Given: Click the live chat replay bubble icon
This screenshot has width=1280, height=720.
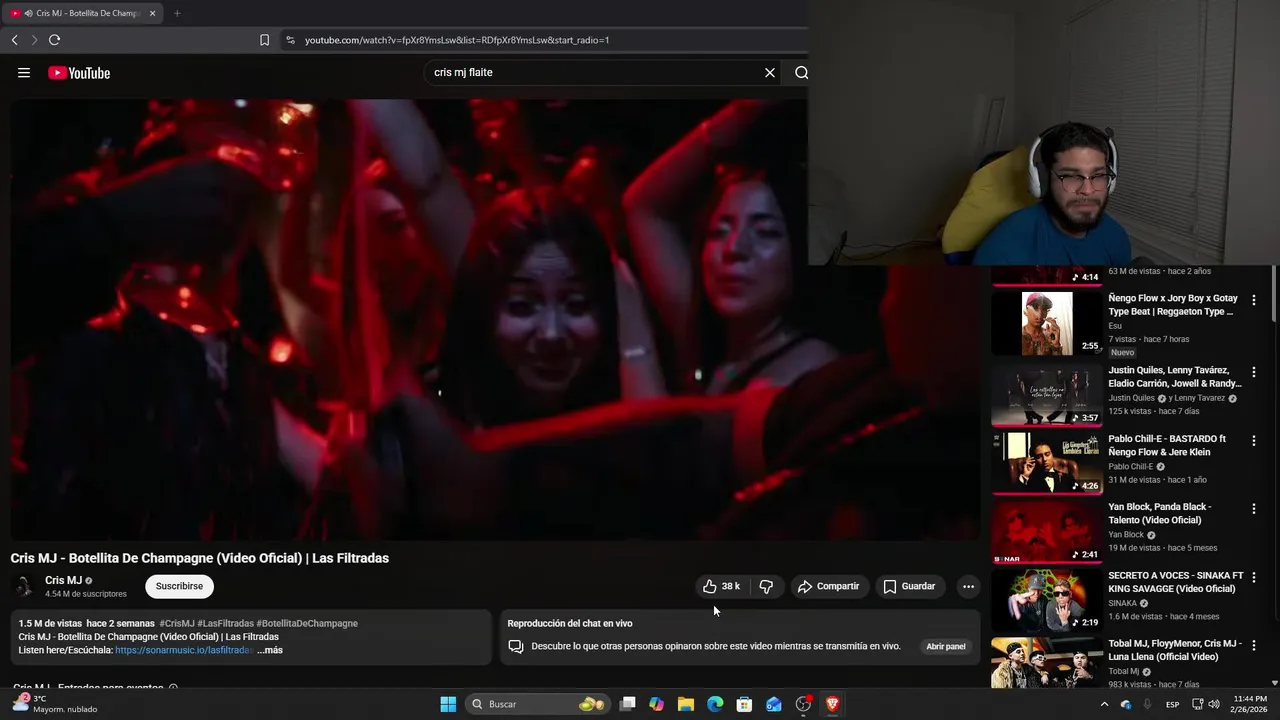Looking at the screenshot, I should (516, 647).
